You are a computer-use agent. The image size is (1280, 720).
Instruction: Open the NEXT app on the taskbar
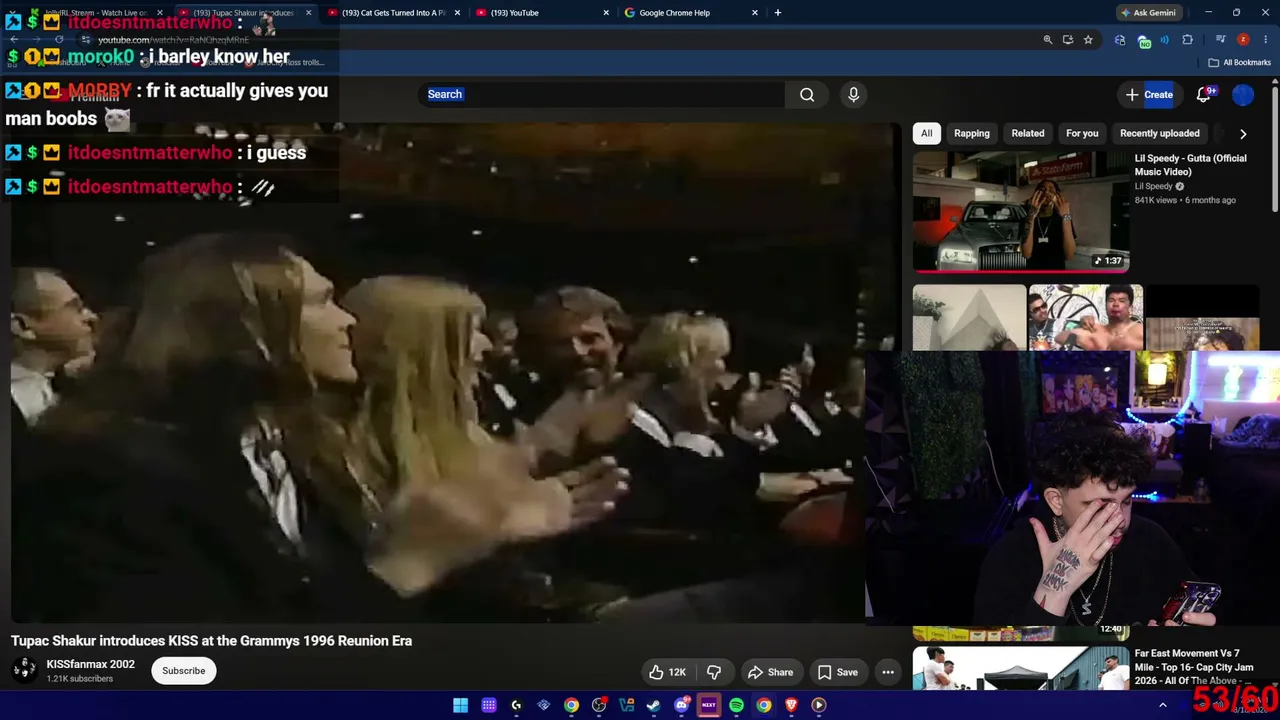tap(709, 705)
